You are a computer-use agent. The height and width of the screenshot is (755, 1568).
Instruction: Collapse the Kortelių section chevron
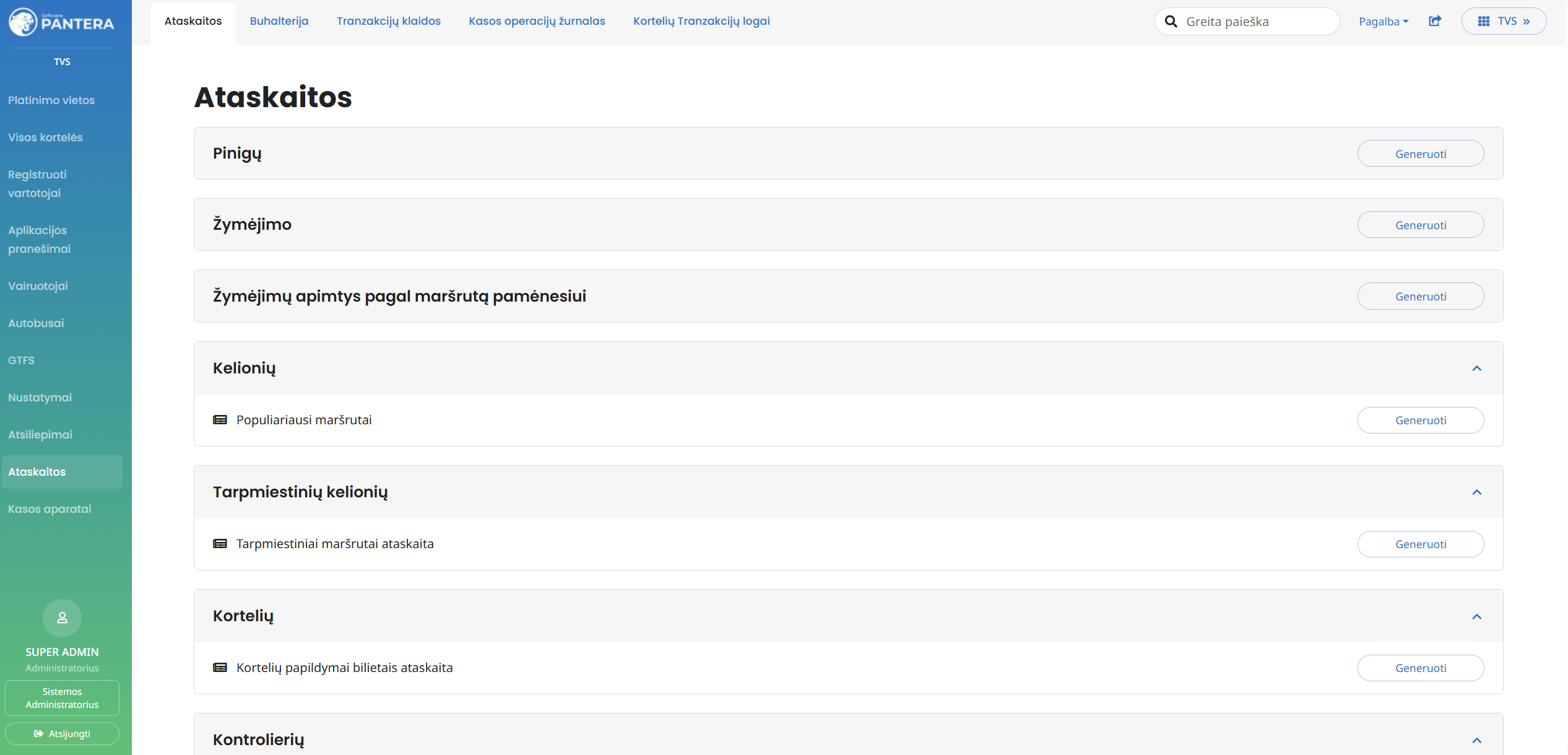[1477, 617]
